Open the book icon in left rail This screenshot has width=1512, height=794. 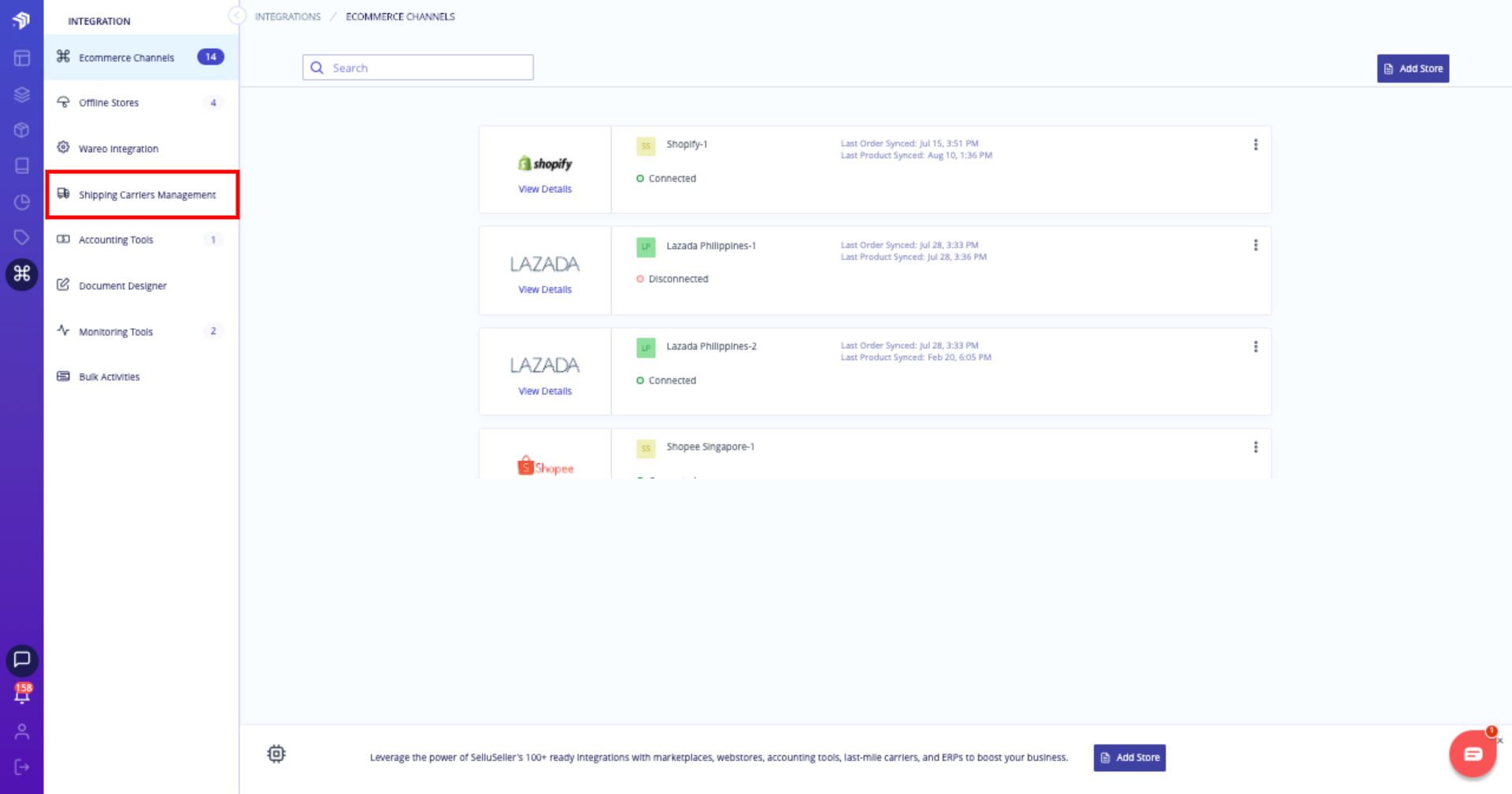(x=22, y=165)
